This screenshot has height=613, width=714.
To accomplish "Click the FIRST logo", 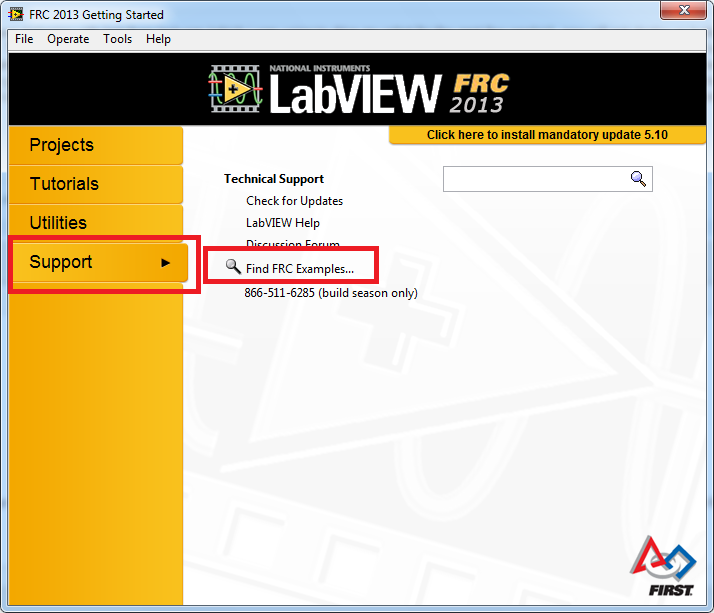I will click(663, 566).
